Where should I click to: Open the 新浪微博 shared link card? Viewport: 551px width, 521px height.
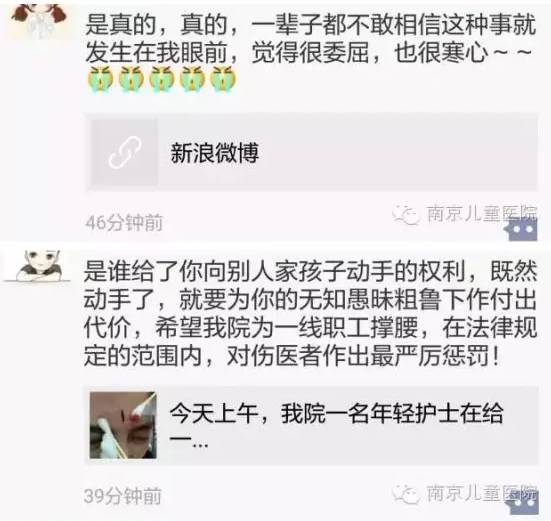coord(312,152)
